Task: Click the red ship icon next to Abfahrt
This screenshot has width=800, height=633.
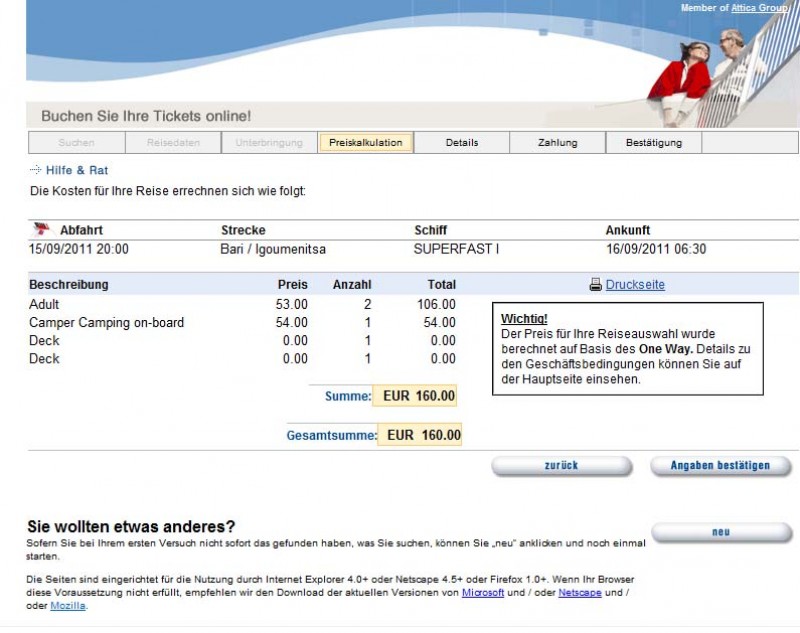Action: (x=41, y=229)
